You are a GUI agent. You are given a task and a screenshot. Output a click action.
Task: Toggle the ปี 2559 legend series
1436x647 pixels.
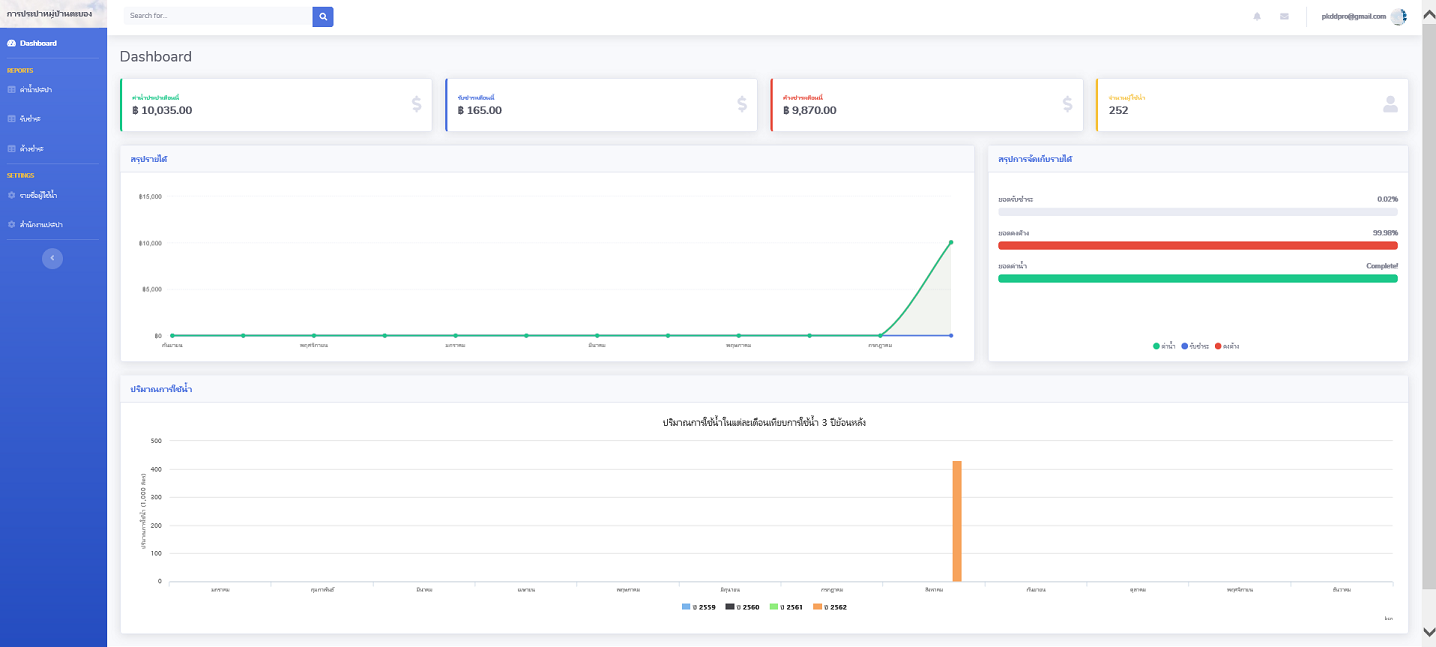click(x=698, y=607)
